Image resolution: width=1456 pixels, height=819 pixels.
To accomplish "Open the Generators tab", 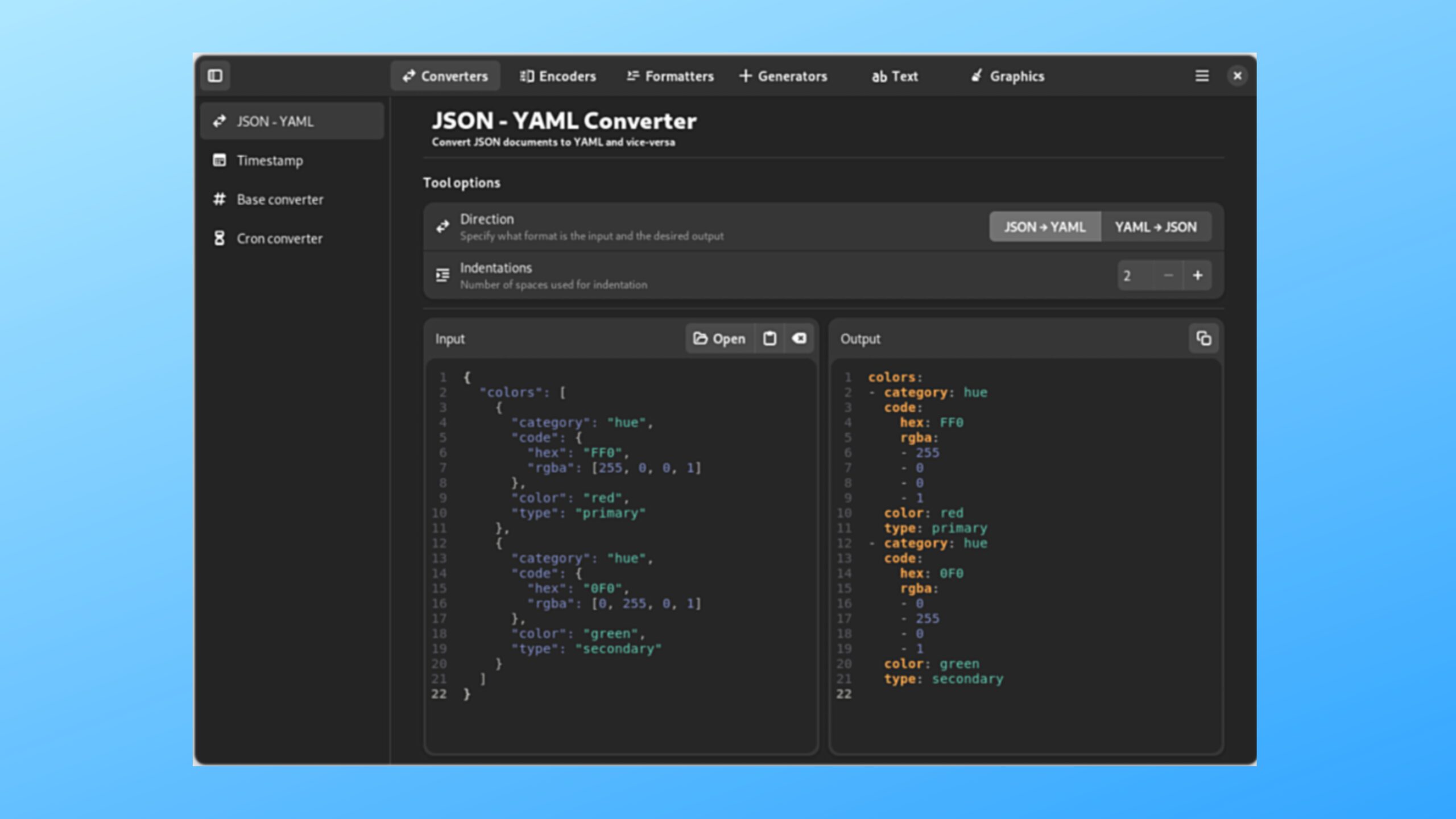I will pos(783,76).
